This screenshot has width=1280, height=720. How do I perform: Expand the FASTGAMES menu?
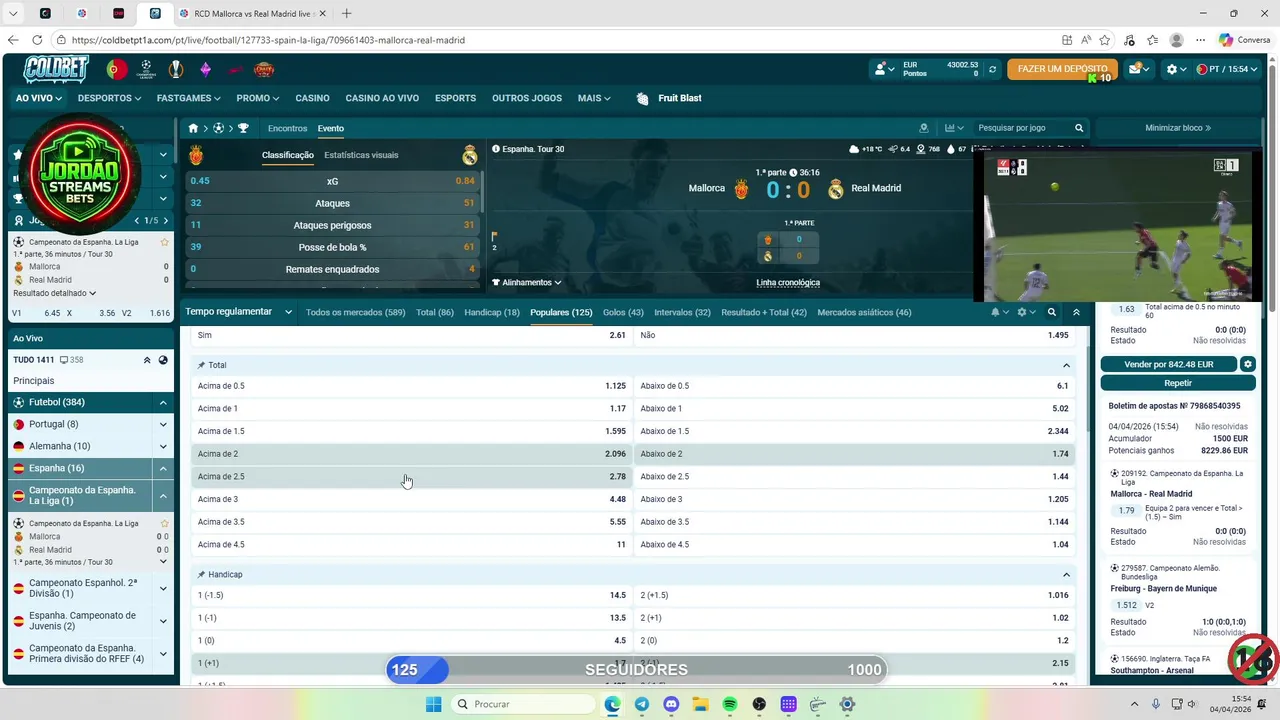pyautogui.click(x=189, y=98)
